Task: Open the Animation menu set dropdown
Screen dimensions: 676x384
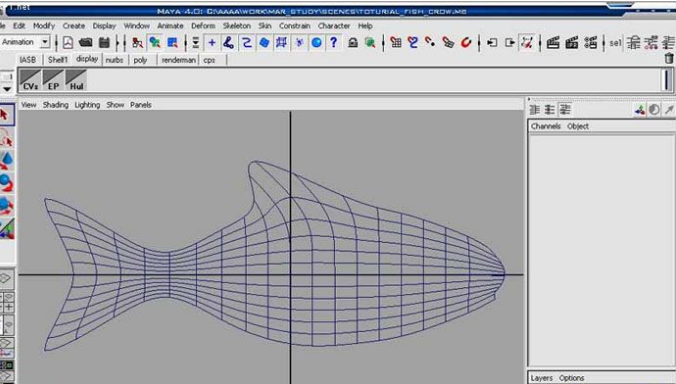Action: pyautogui.click(x=45, y=42)
